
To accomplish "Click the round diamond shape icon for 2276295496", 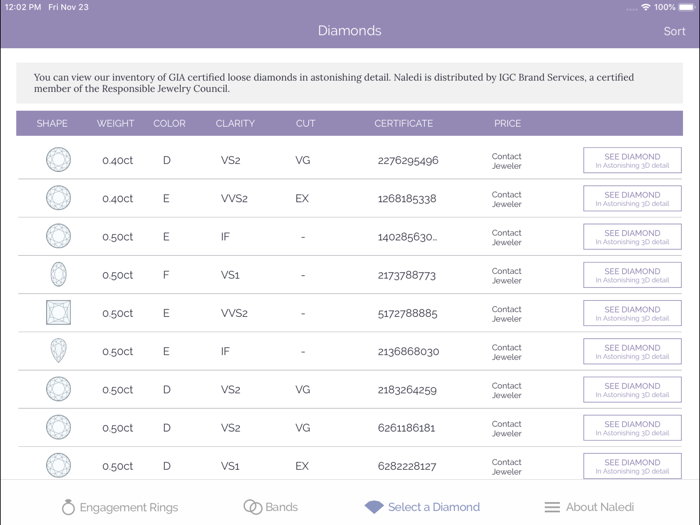I will tap(58, 160).
